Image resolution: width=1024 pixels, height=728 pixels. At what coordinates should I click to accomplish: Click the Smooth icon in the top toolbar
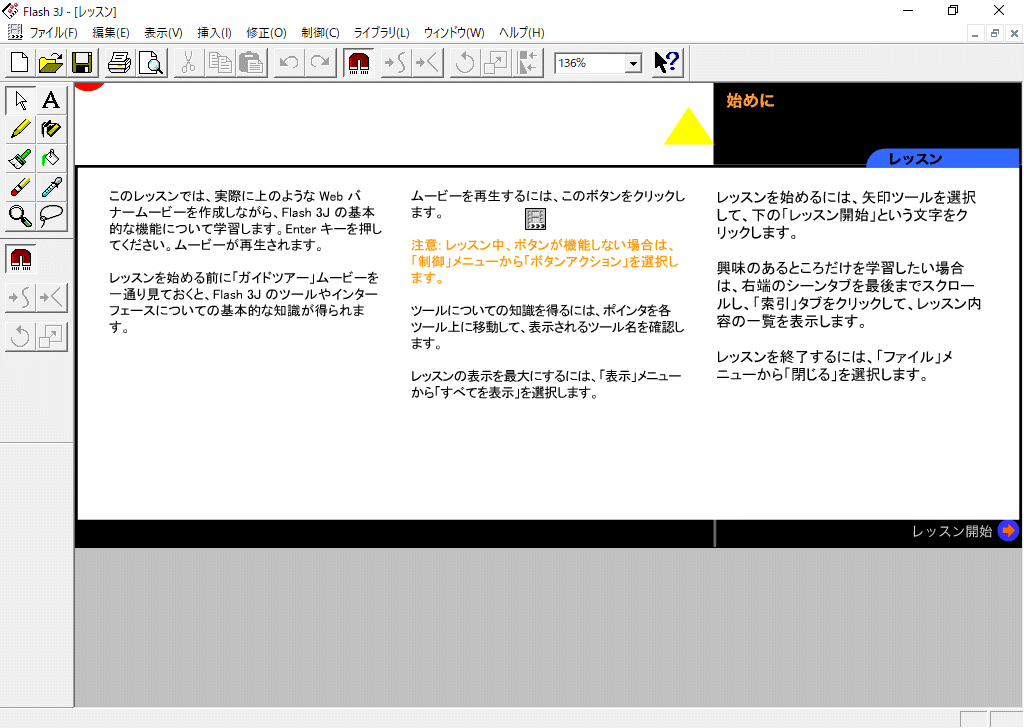tap(396, 63)
